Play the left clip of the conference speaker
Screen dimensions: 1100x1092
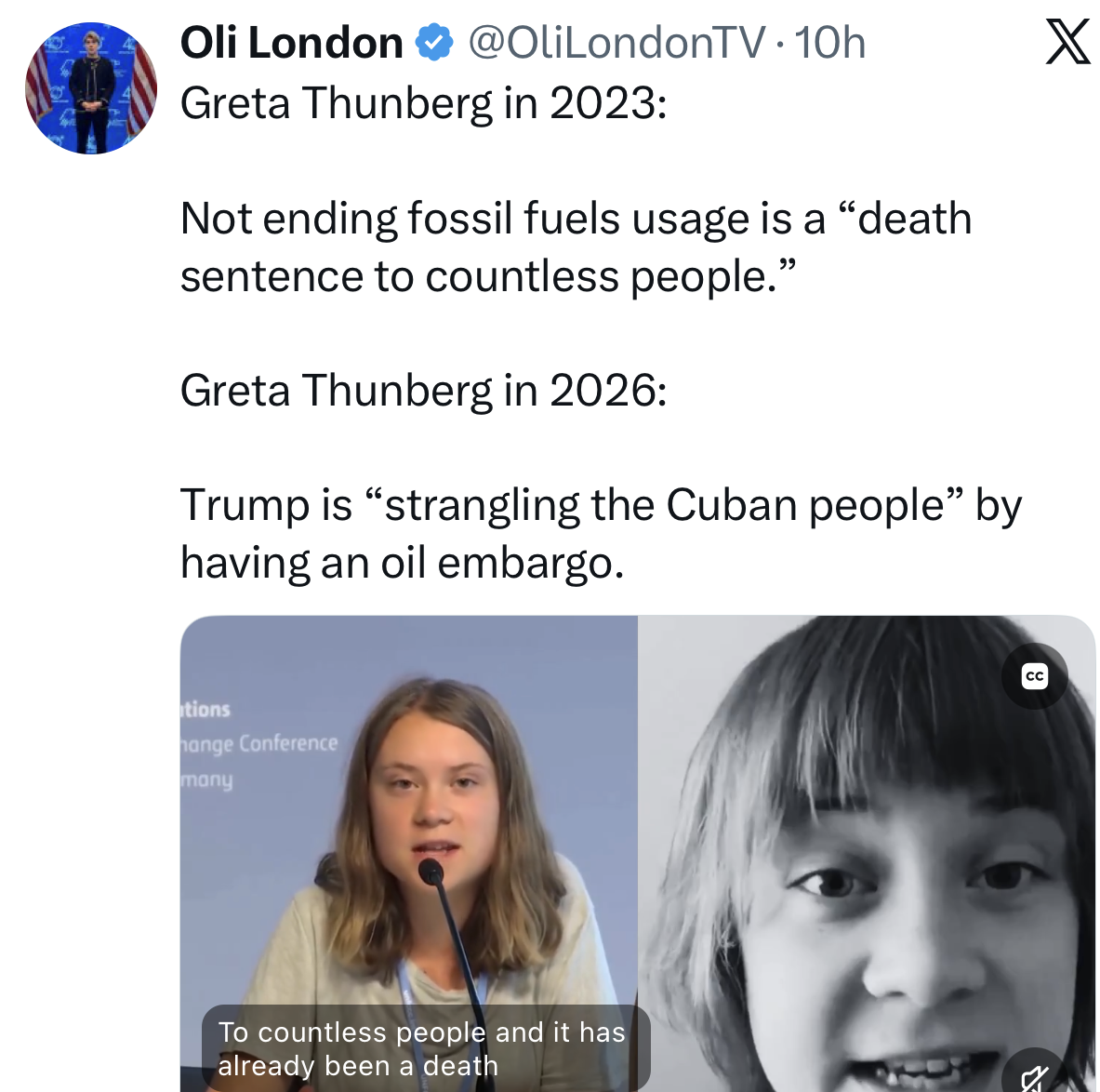409,837
